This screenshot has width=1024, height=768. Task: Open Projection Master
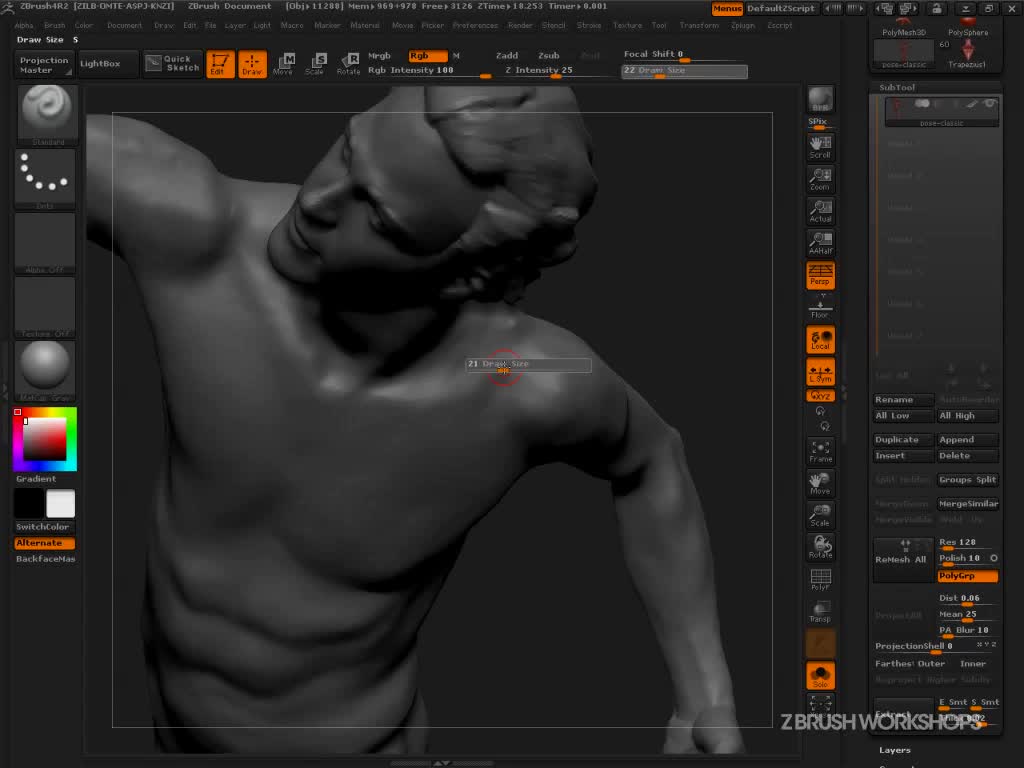[x=44, y=64]
